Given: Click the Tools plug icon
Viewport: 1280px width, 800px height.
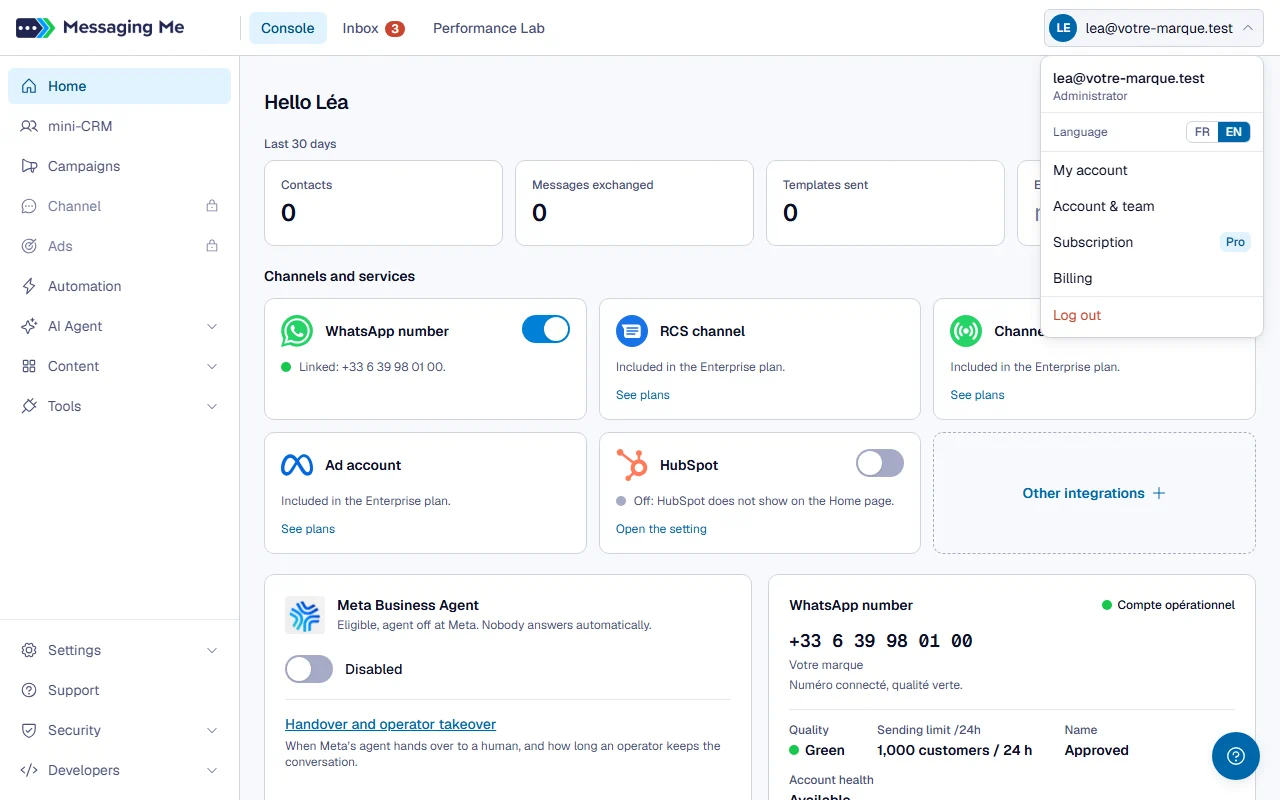Looking at the screenshot, I should 29,406.
